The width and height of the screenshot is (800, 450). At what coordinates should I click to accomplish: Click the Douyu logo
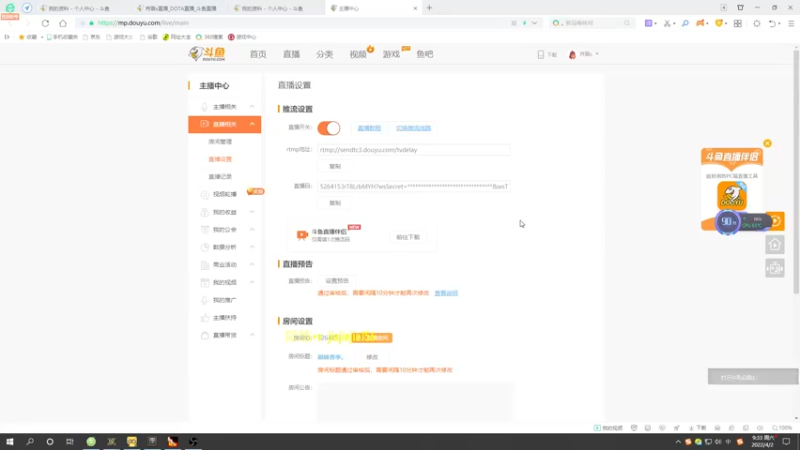[x=207, y=54]
